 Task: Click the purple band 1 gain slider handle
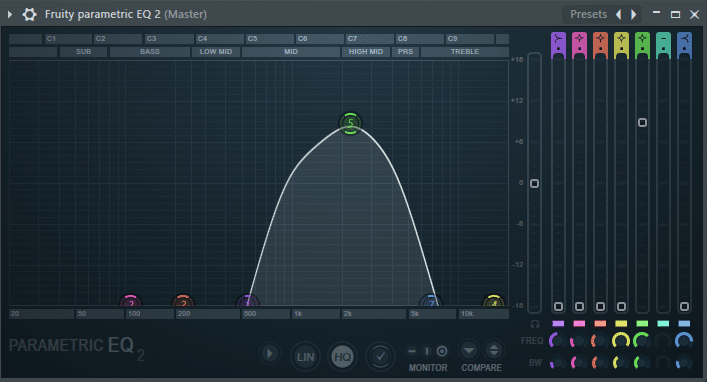(558, 307)
